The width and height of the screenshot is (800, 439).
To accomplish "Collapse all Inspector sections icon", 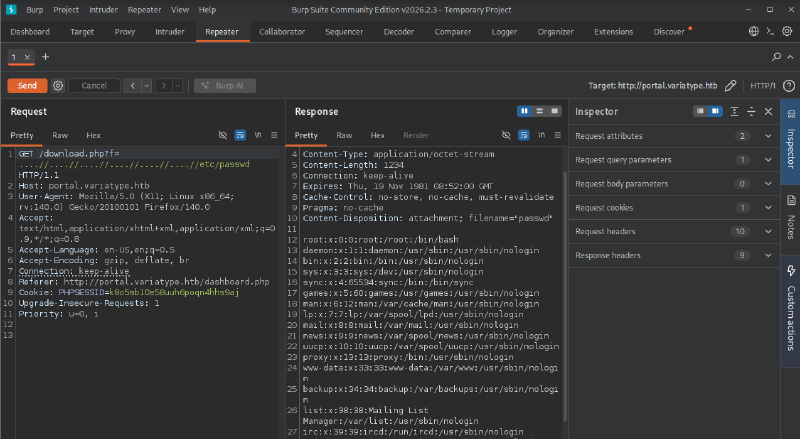I will (x=751, y=111).
